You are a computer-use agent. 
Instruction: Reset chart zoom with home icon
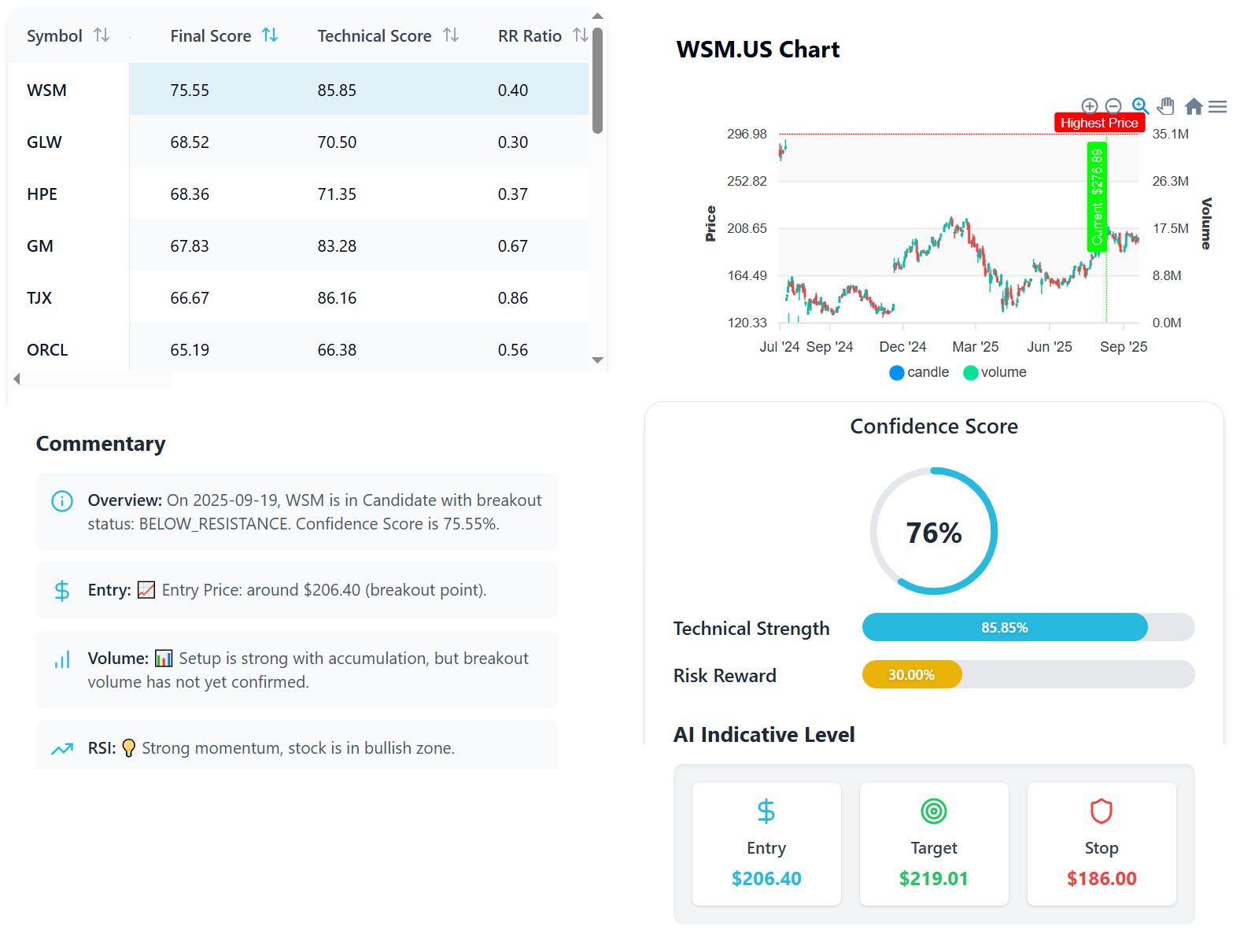pyautogui.click(x=1193, y=106)
